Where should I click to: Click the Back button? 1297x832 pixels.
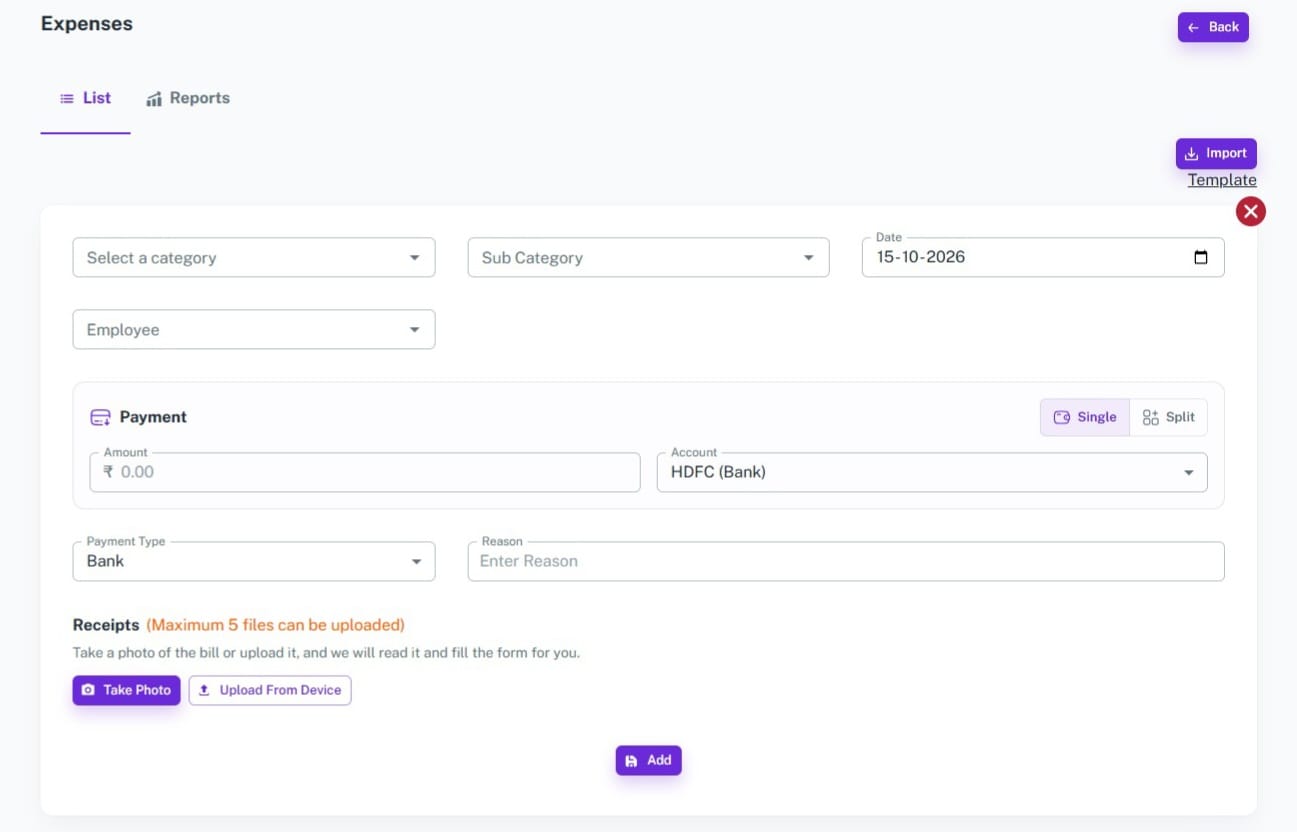point(1213,27)
